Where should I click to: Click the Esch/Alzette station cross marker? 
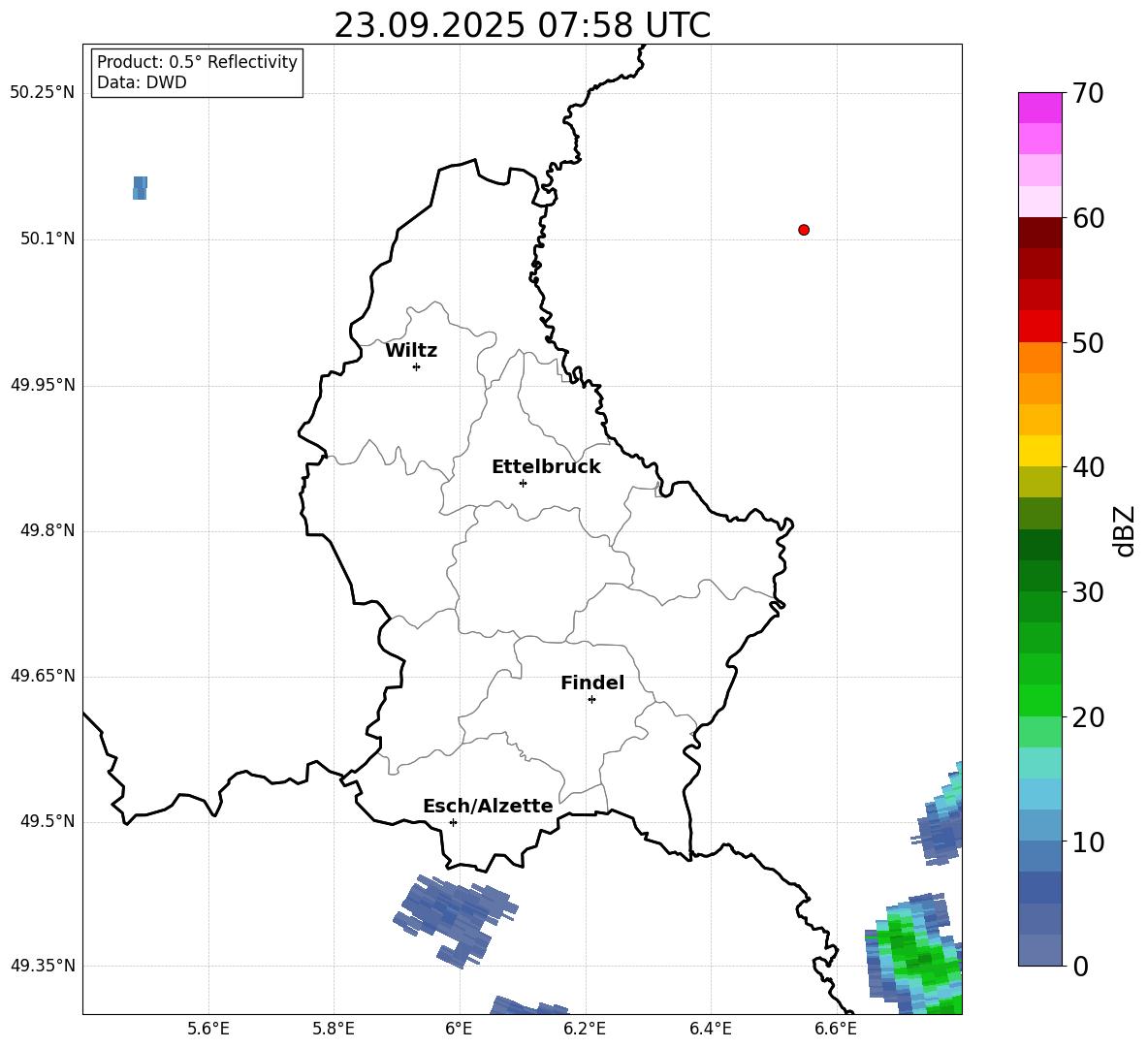(x=453, y=822)
